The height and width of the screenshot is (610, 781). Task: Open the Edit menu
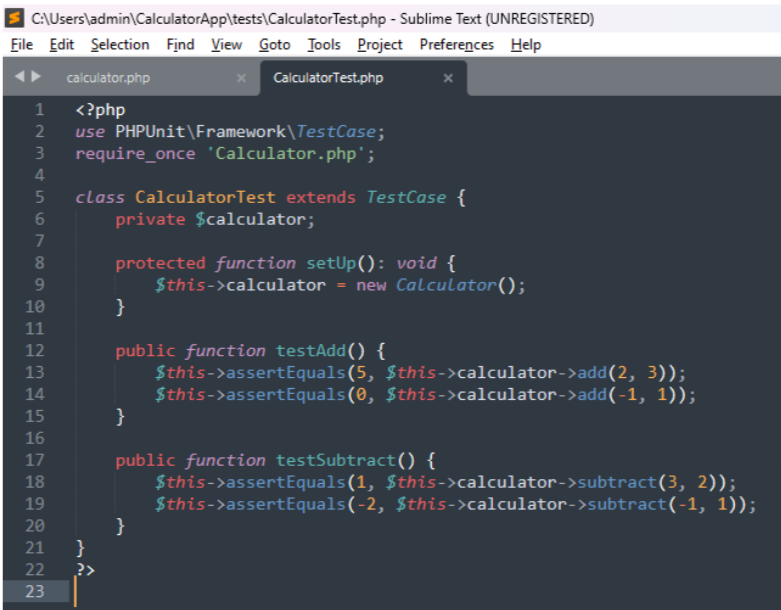[62, 44]
